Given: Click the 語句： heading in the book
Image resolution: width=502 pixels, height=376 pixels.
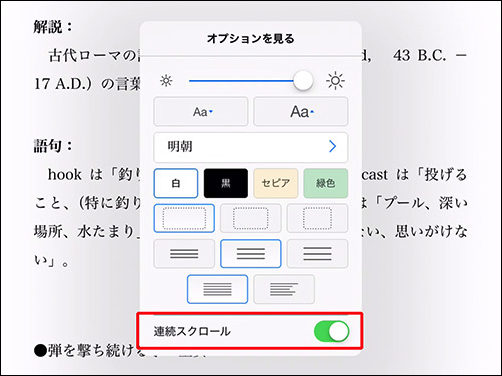Looking at the screenshot, I should click(53, 146).
